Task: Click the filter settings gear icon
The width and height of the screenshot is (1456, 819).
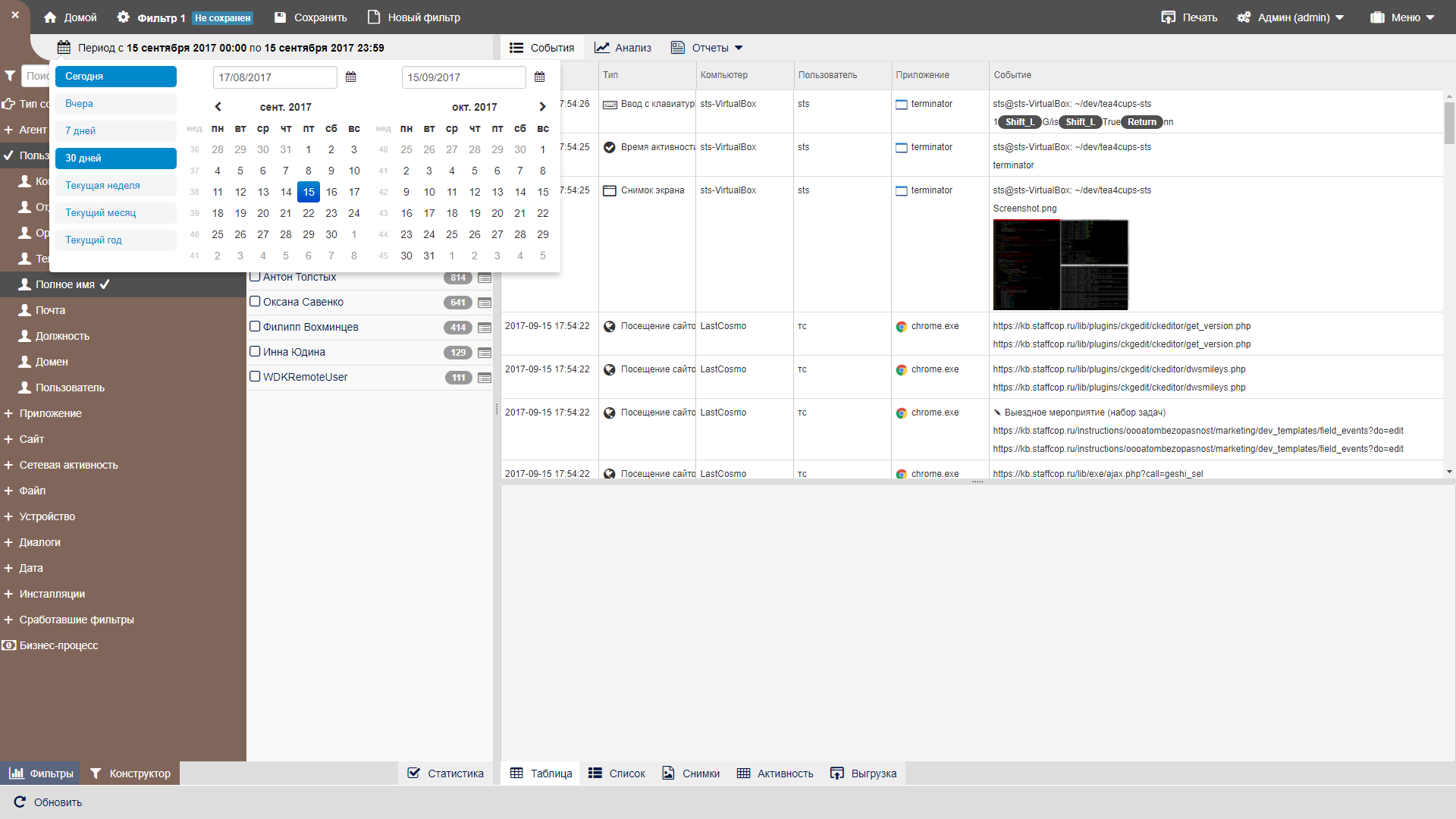Action: tap(123, 17)
